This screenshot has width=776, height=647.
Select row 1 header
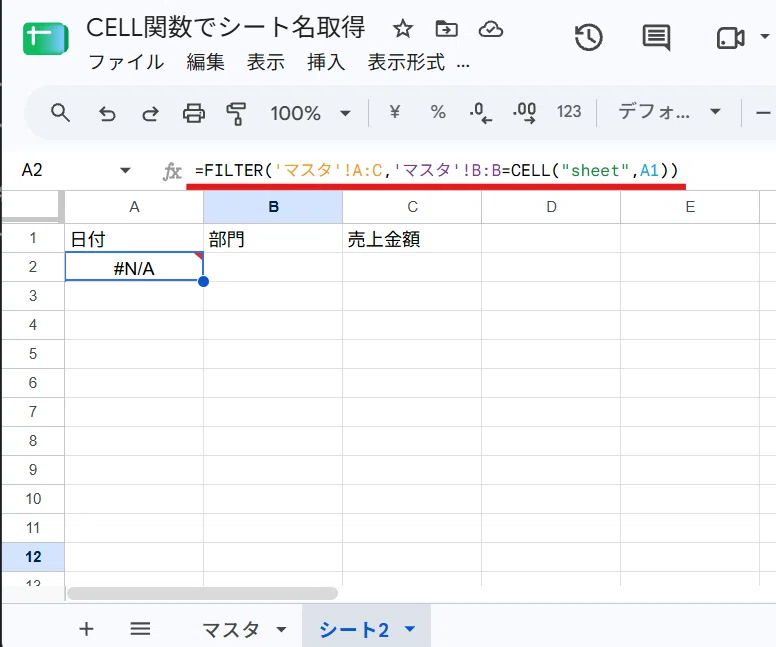point(33,238)
